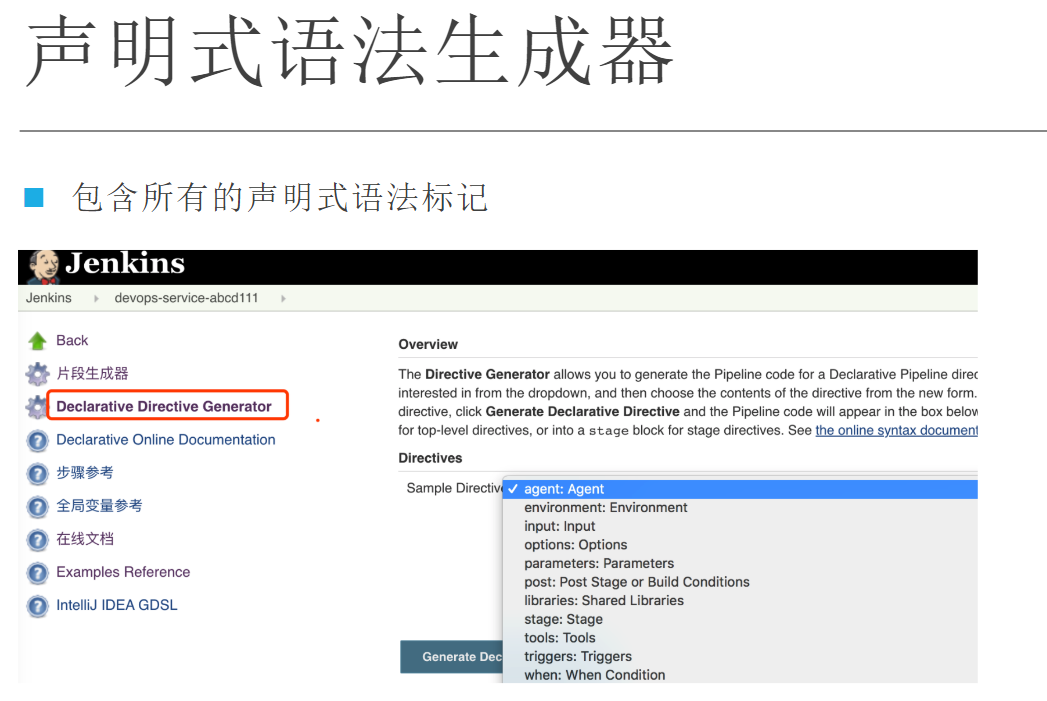Select 'stage: Stage' option
The image size is (1047, 701).
tap(741, 620)
